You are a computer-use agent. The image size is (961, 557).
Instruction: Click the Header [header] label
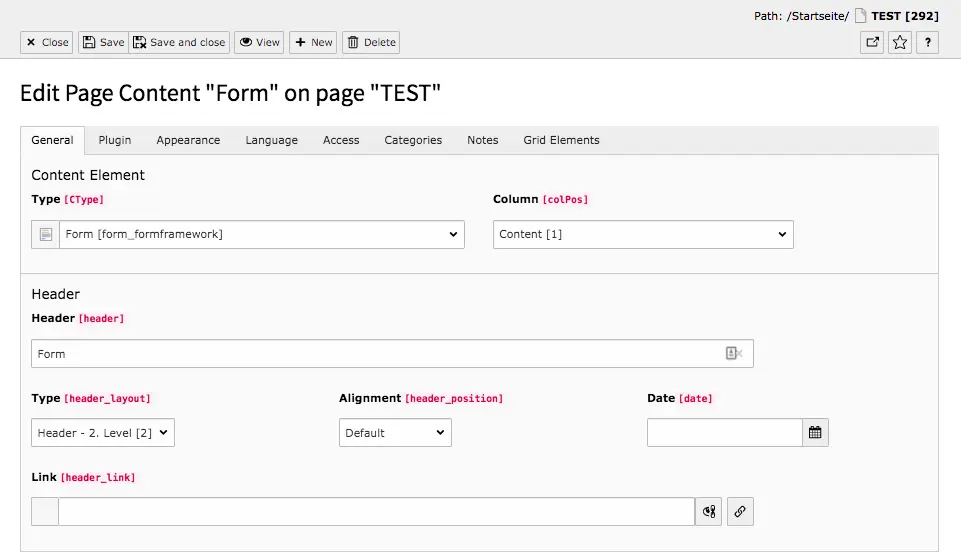click(78, 318)
